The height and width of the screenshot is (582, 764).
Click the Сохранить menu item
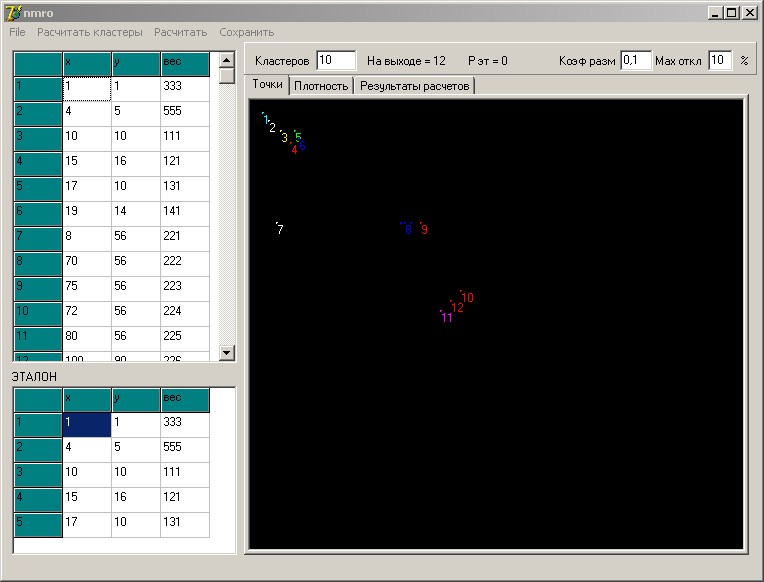[x=247, y=32]
